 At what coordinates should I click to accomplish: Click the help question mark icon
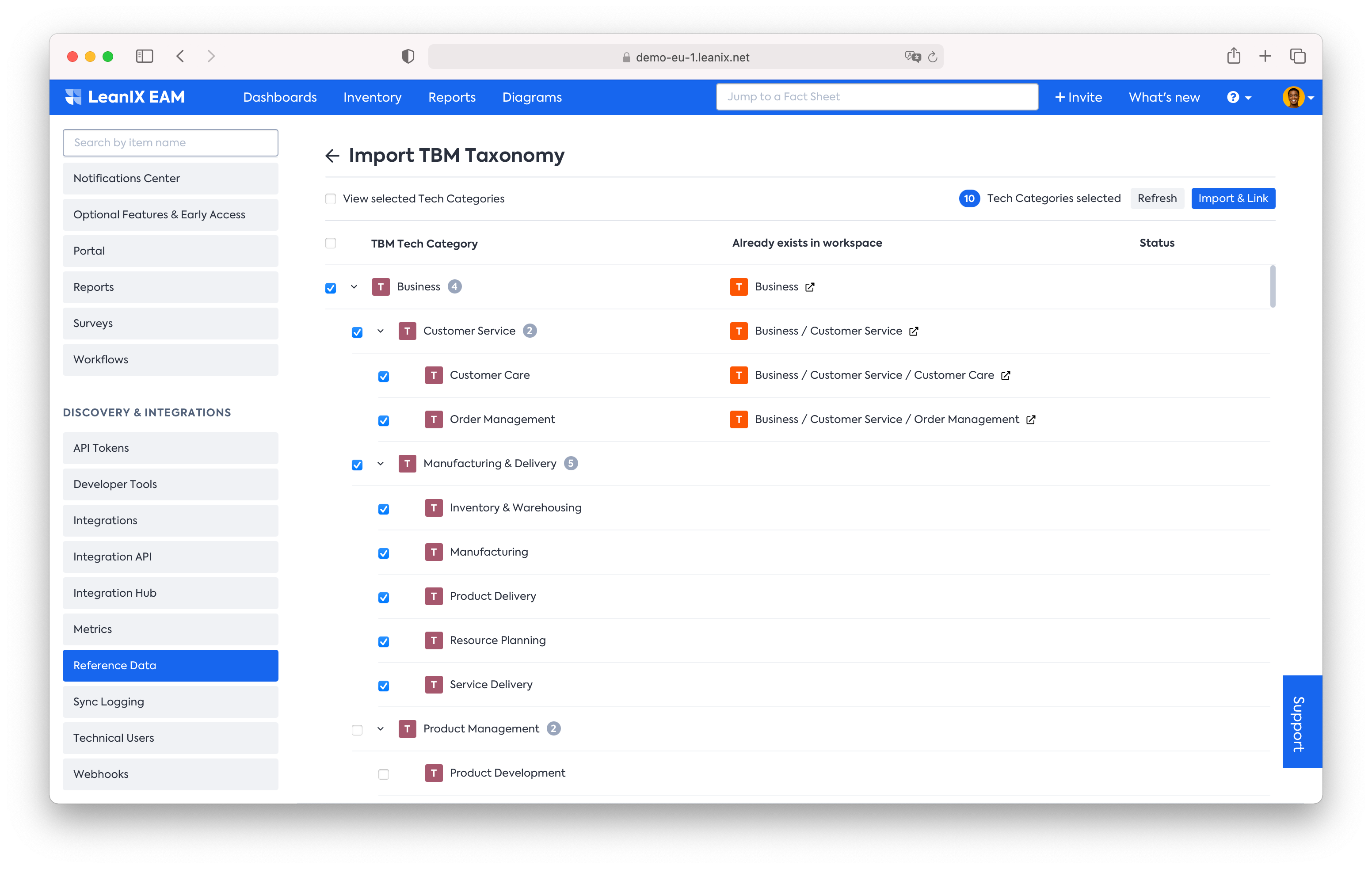pyautogui.click(x=1233, y=97)
